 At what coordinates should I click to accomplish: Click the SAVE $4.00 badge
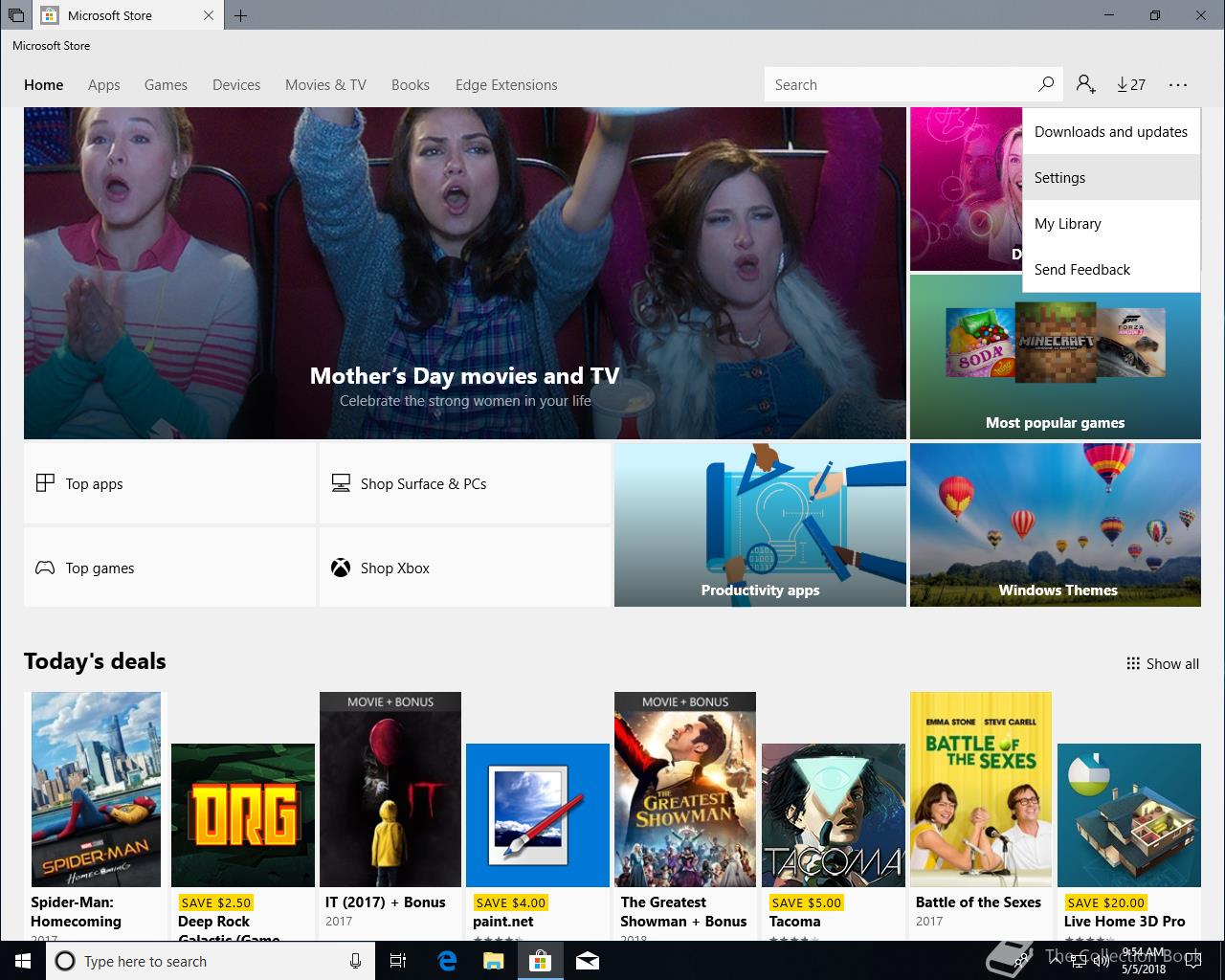coord(511,902)
